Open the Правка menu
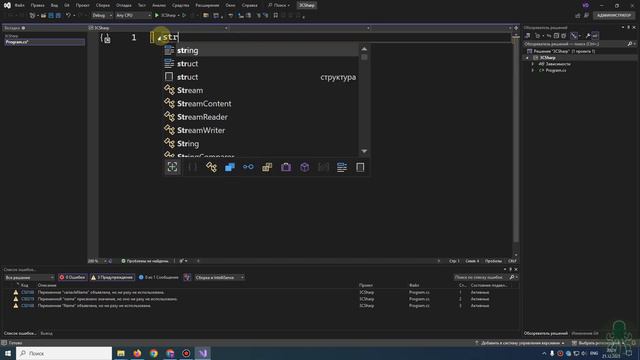This screenshot has height=360, width=640. pos(37,5)
